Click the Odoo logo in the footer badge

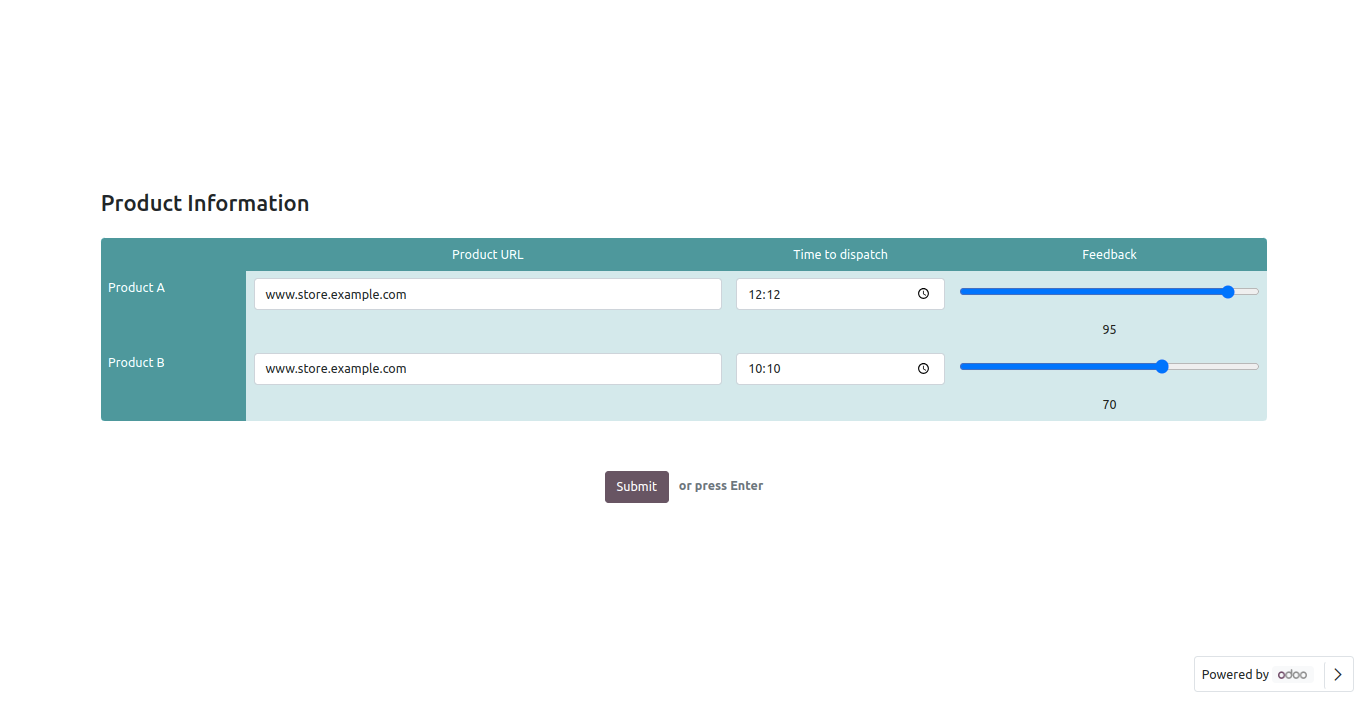pos(1292,674)
